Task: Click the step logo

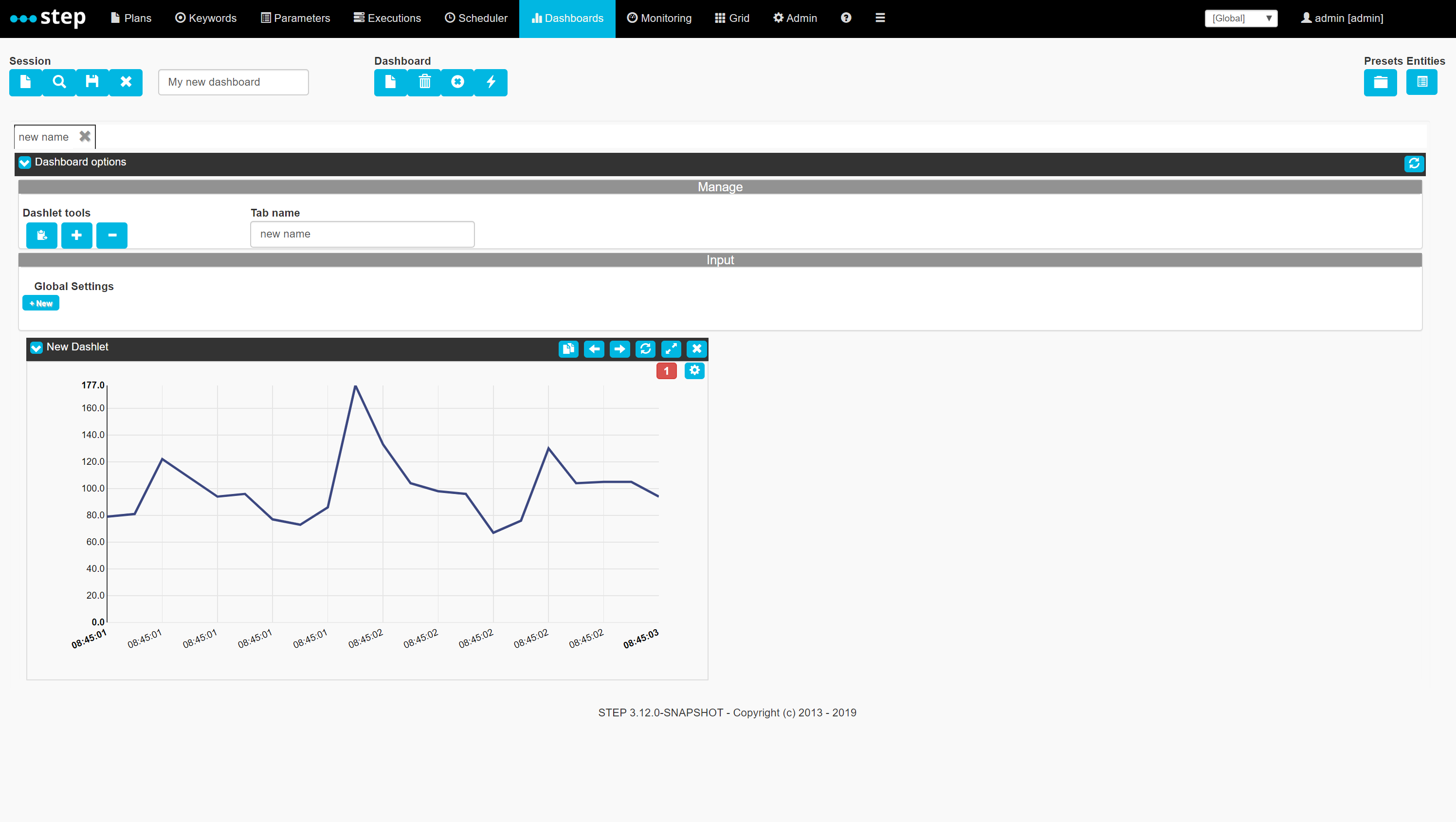Action: pyautogui.click(x=48, y=18)
